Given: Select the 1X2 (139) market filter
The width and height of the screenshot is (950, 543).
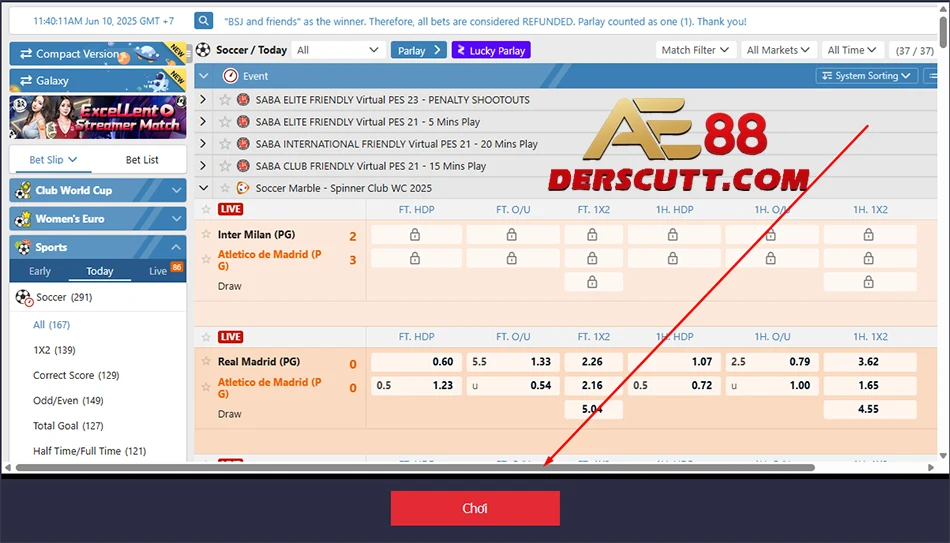Looking at the screenshot, I should pos(55,350).
